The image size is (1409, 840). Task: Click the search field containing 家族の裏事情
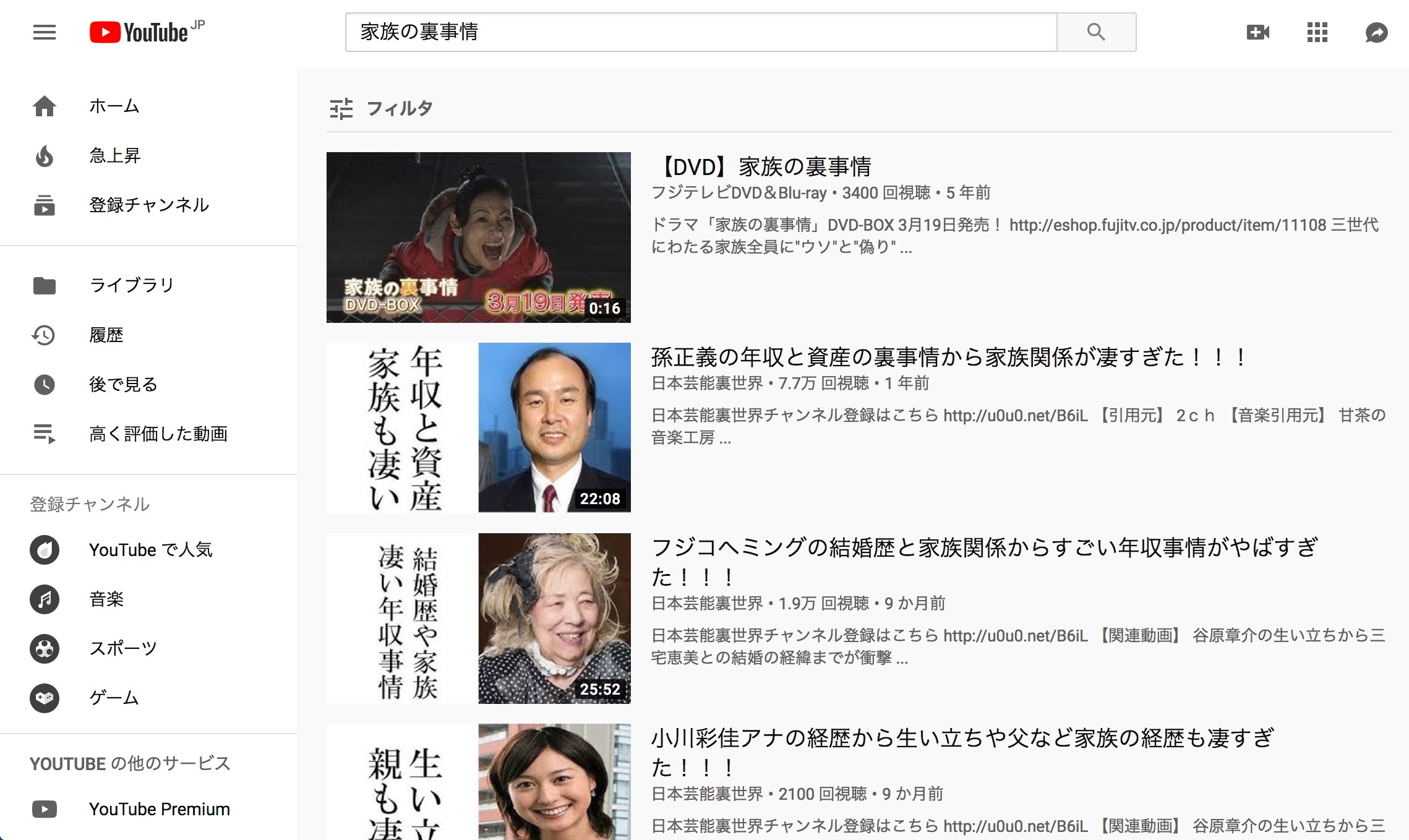(x=701, y=32)
